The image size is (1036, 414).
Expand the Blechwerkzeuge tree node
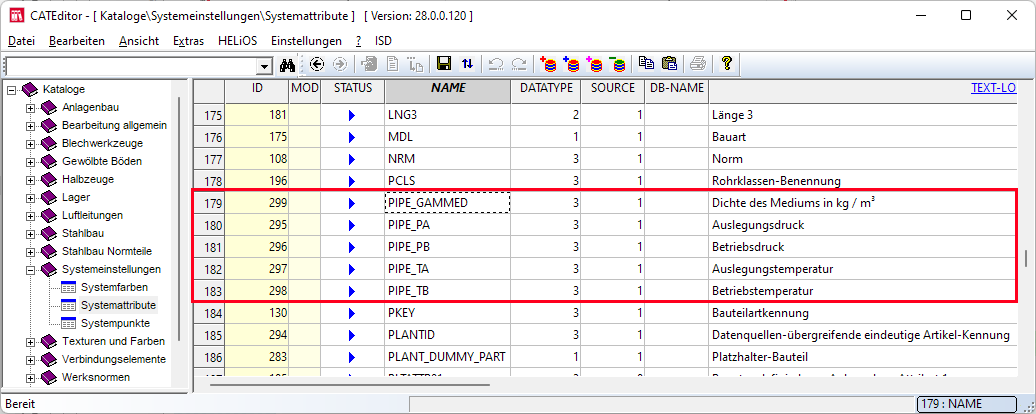pos(30,143)
